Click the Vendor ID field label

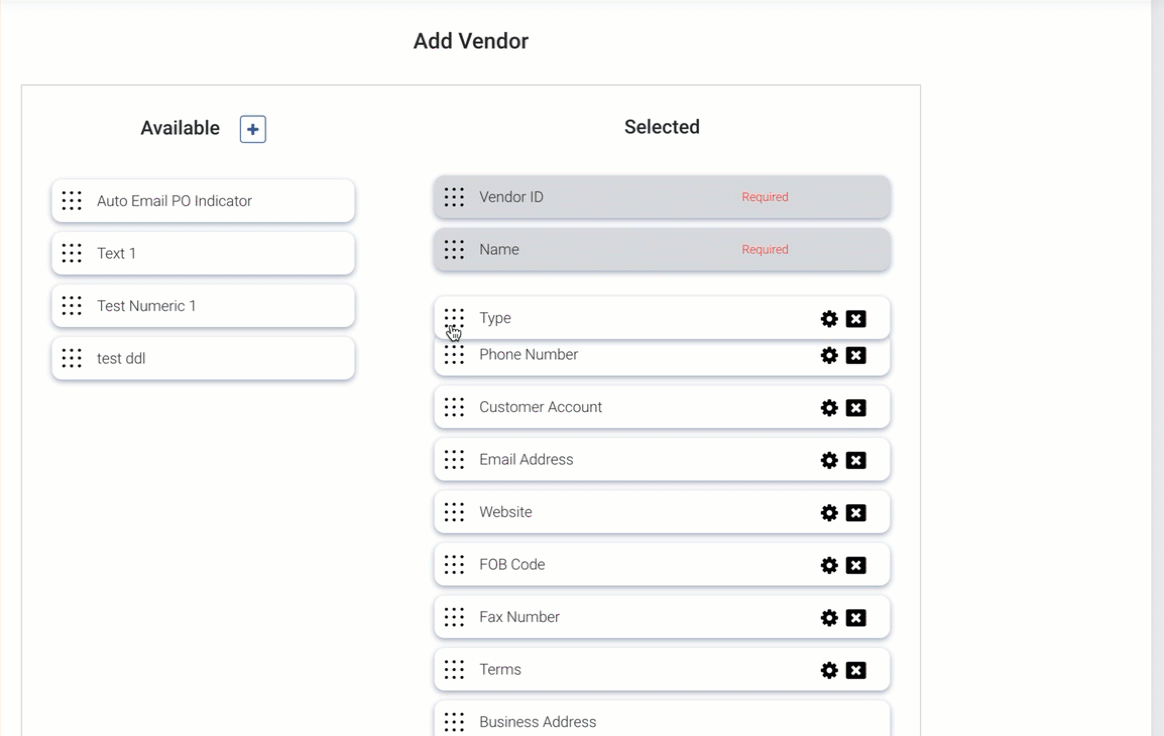coord(511,197)
